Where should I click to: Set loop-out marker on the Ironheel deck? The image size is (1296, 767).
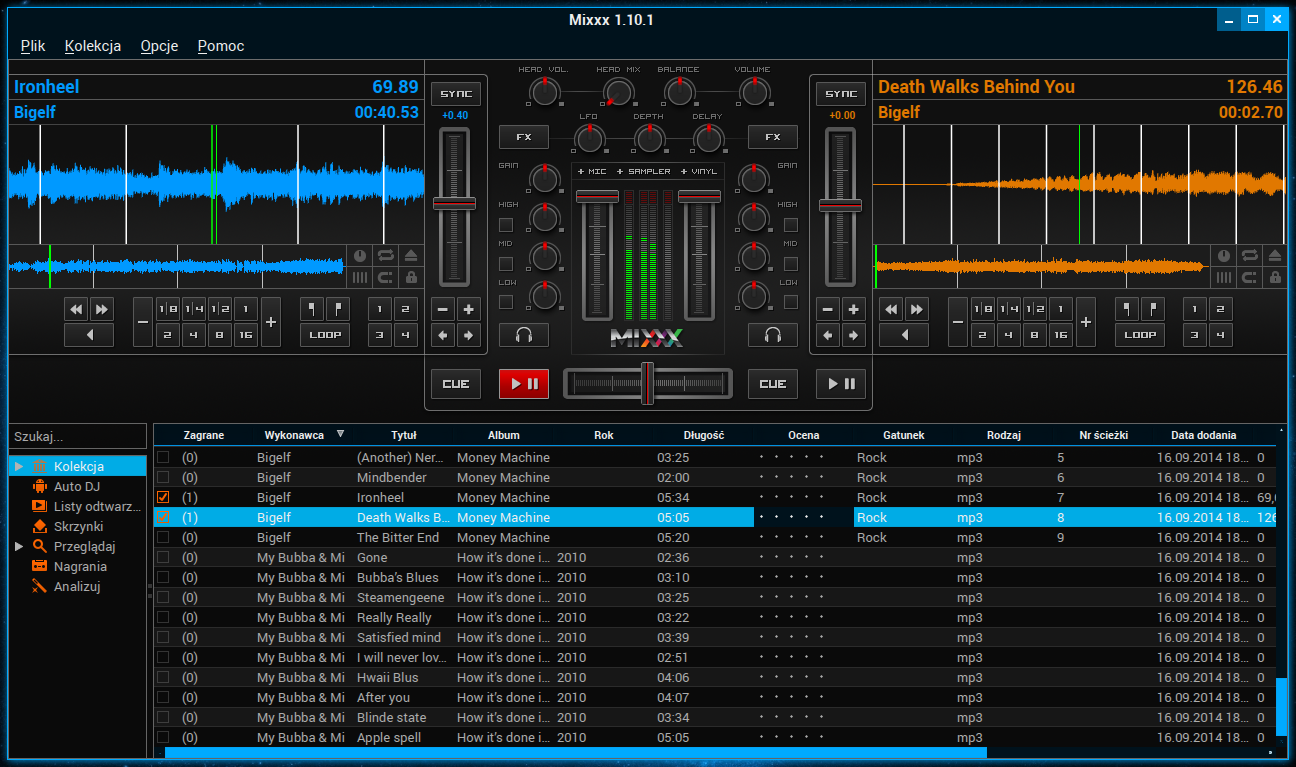[x=338, y=309]
